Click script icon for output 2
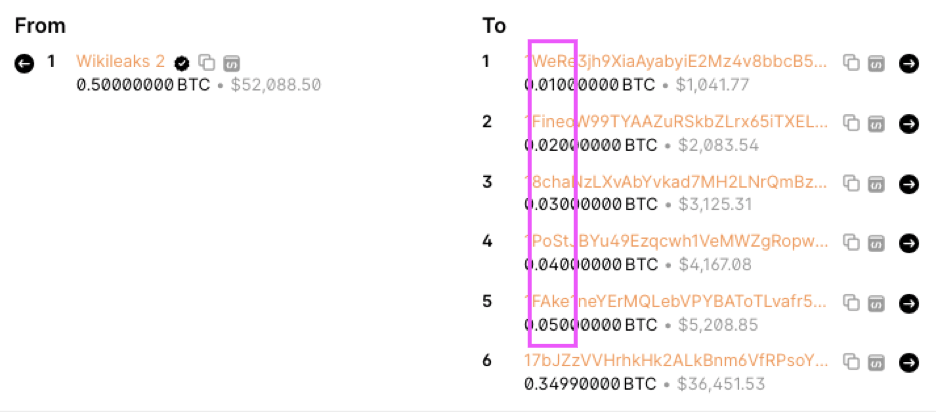This screenshot has width=936, height=412. coord(876,122)
